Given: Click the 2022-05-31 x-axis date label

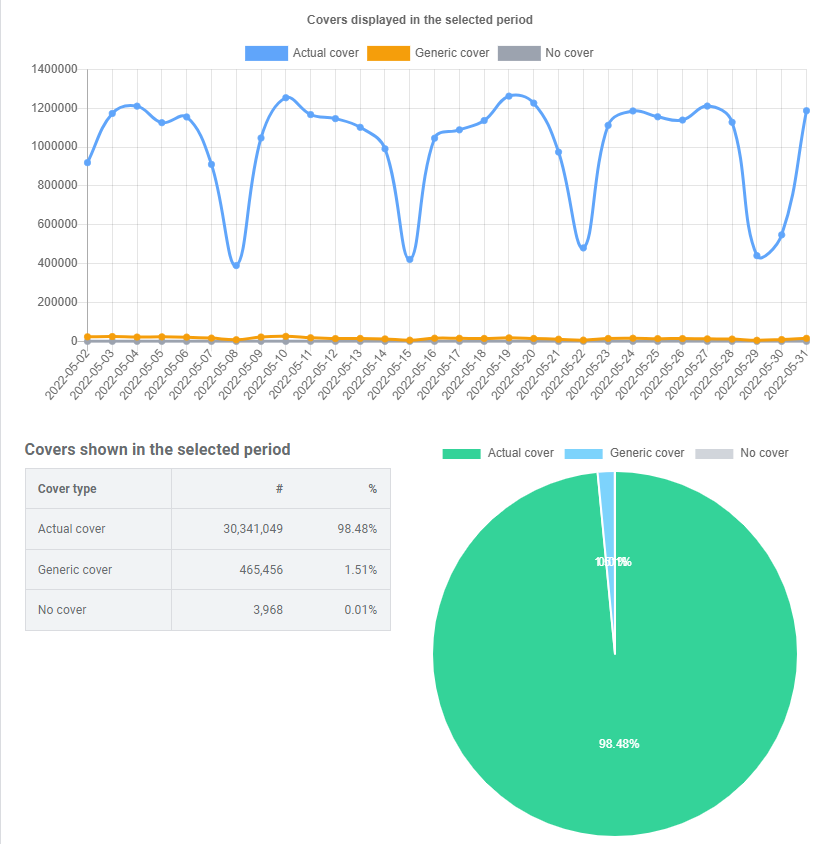Looking at the screenshot, I should pos(786,375).
